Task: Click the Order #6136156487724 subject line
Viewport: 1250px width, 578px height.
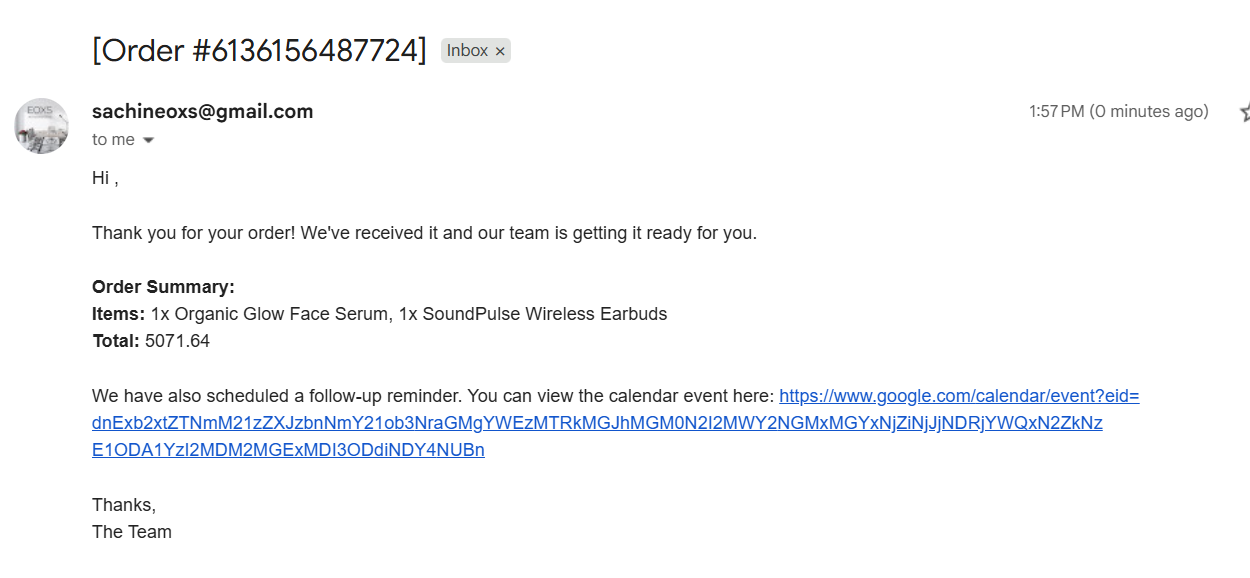Action: pos(259,50)
